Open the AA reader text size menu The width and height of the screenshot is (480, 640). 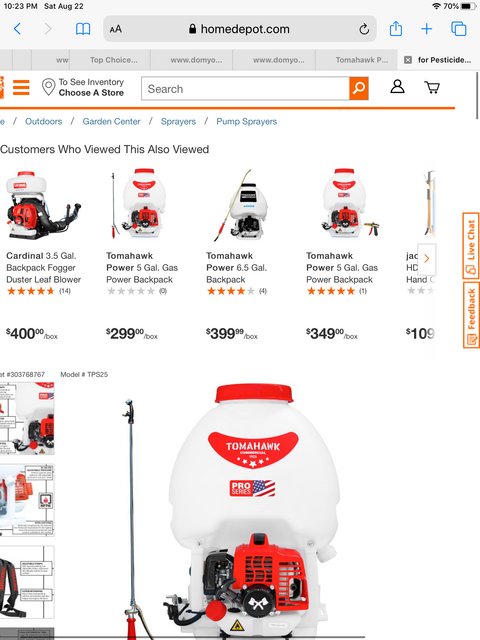coord(116,29)
